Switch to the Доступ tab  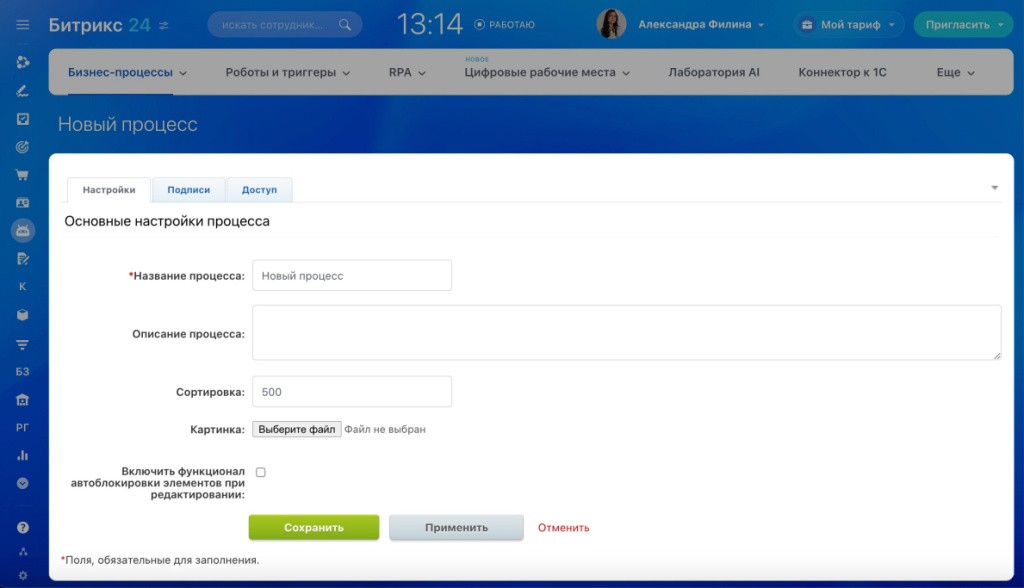(x=259, y=190)
